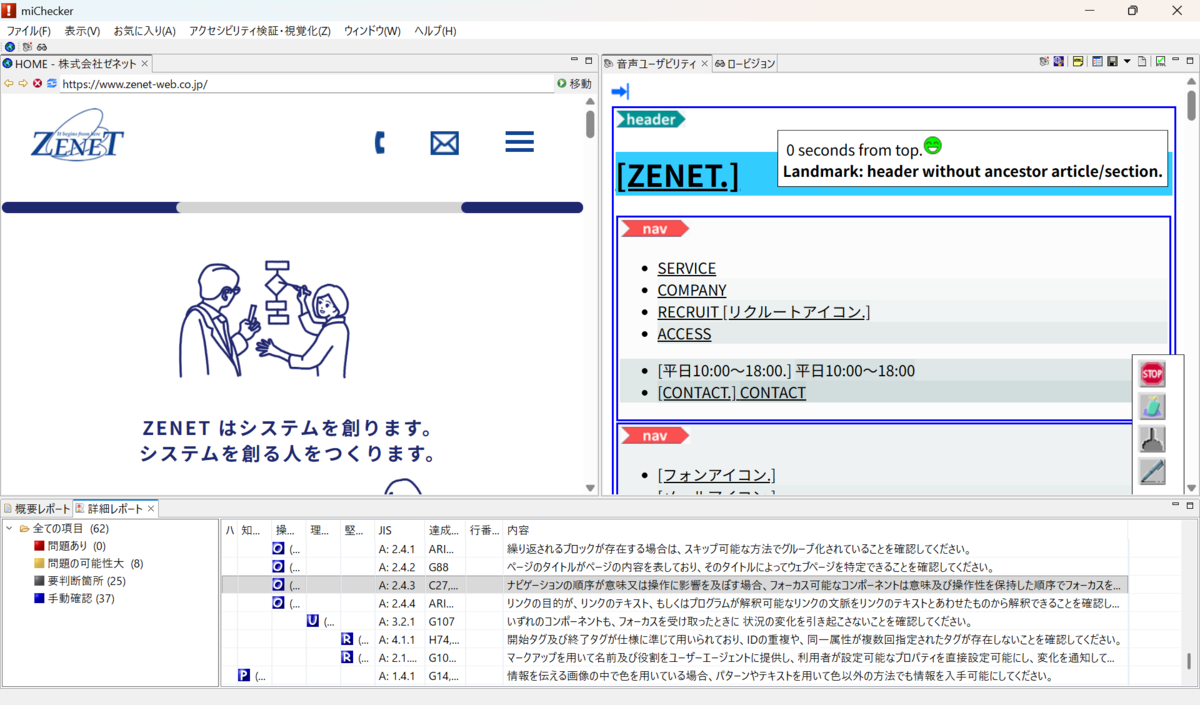Click the second colorful icon in voice panel toolbar
The width and height of the screenshot is (1200, 705).
tap(1058, 62)
